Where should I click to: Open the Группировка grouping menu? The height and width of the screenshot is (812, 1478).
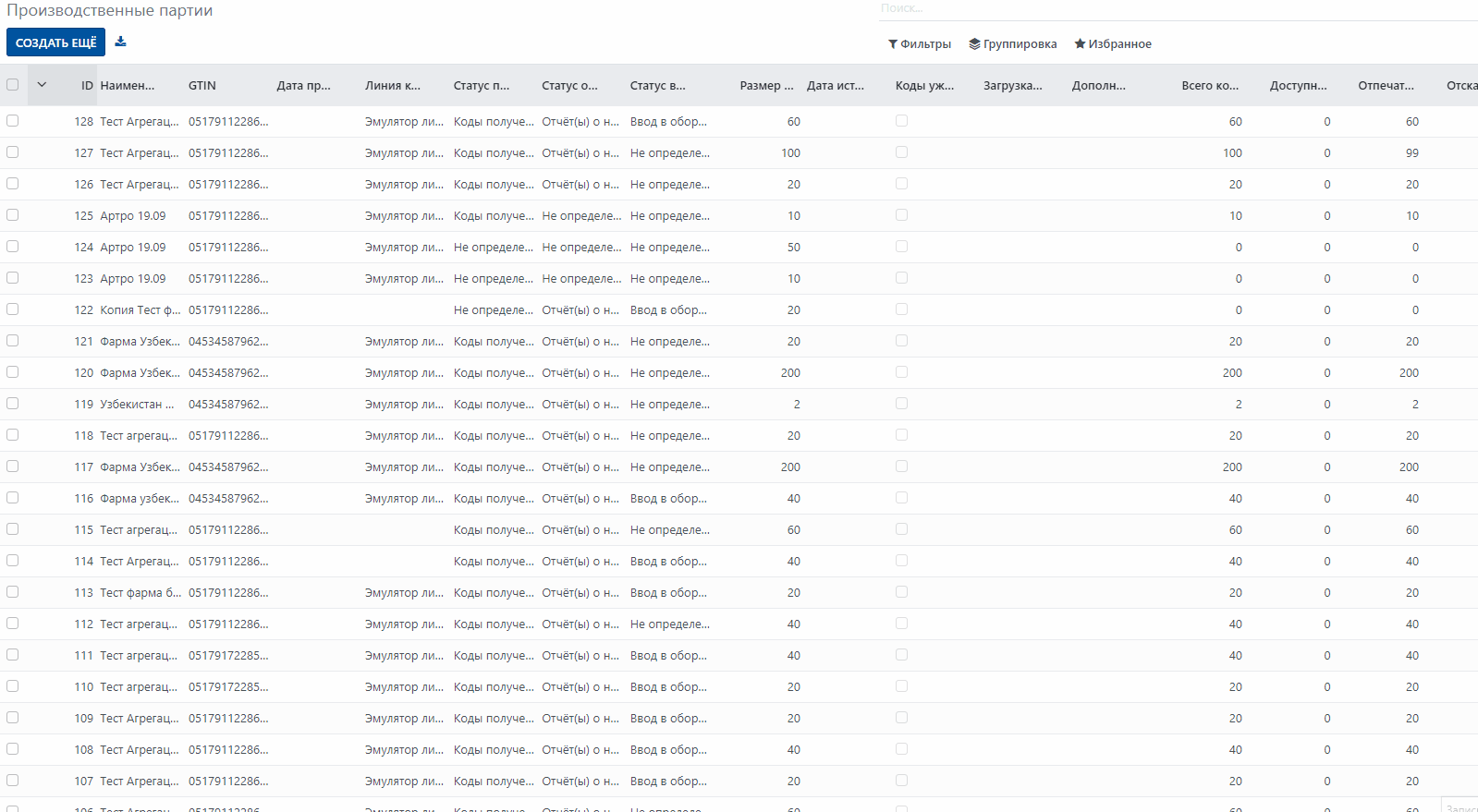click(x=1013, y=44)
